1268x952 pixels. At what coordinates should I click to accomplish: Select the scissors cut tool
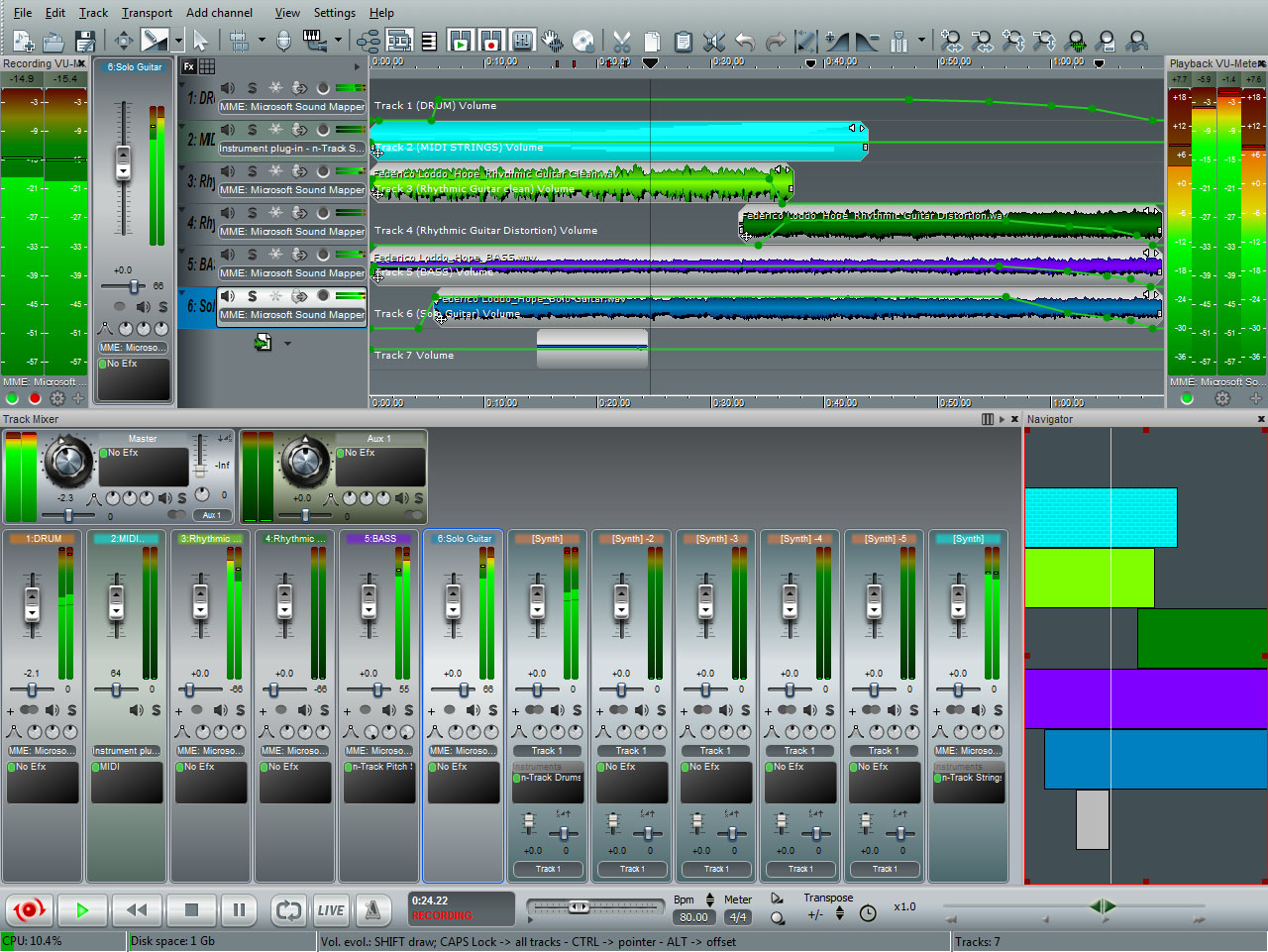(622, 41)
